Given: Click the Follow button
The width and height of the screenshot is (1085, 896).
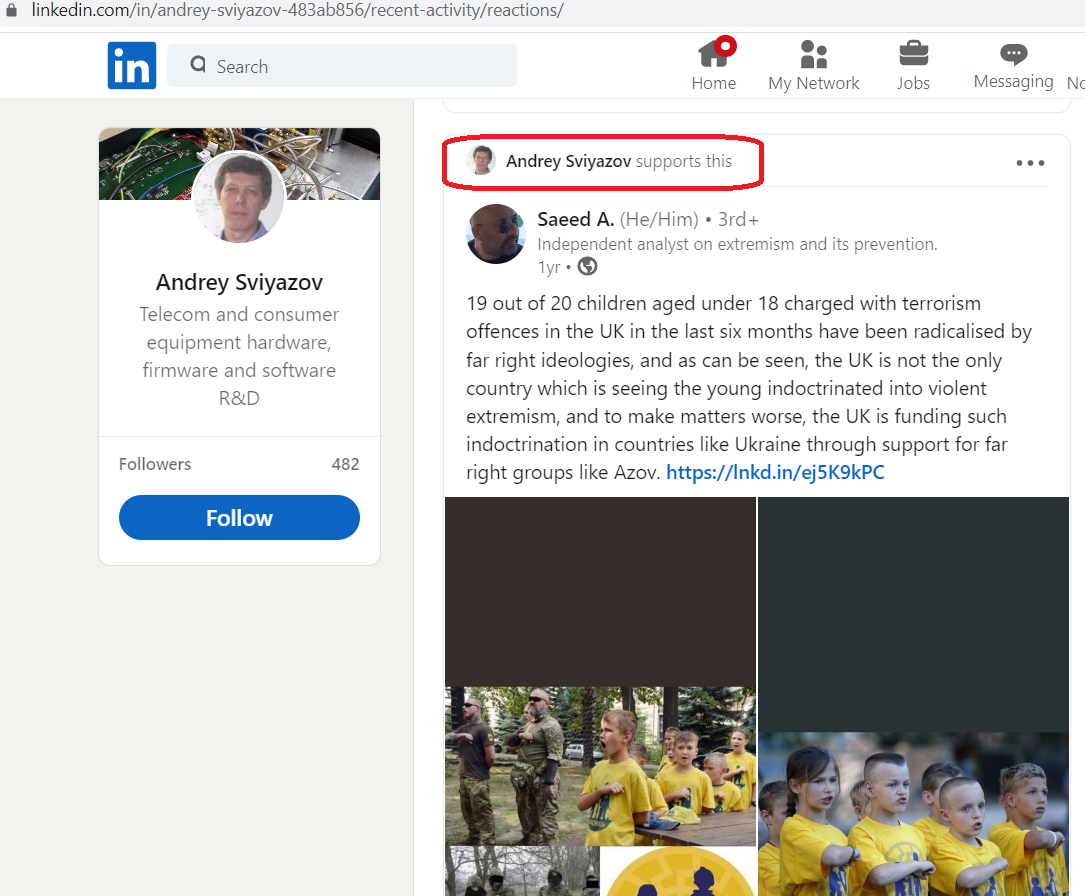Looking at the screenshot, I should (x=239, y=518).
